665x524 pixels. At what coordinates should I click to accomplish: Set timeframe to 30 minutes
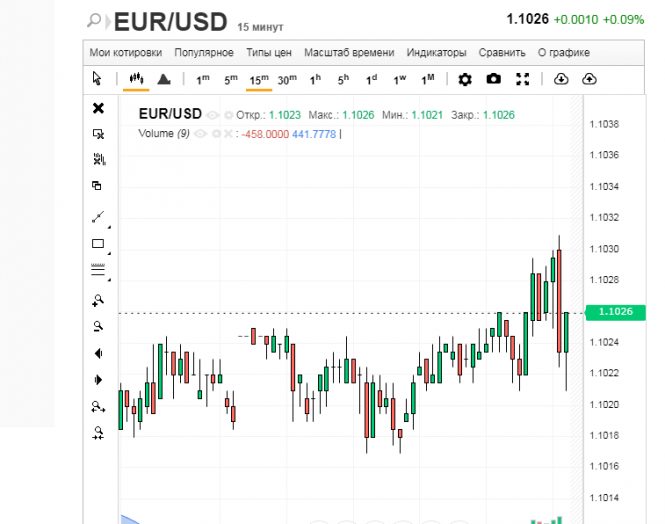click(287, 79)
